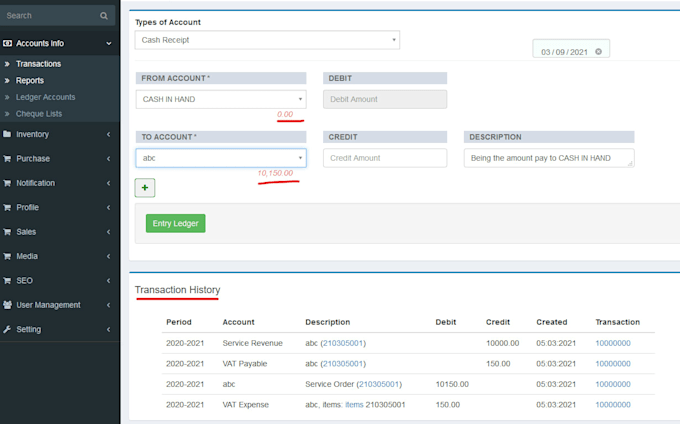The width and height of the screenshot is (680, 424).
Task: Click the Service Revenue account cell
Action: (252, 343)
